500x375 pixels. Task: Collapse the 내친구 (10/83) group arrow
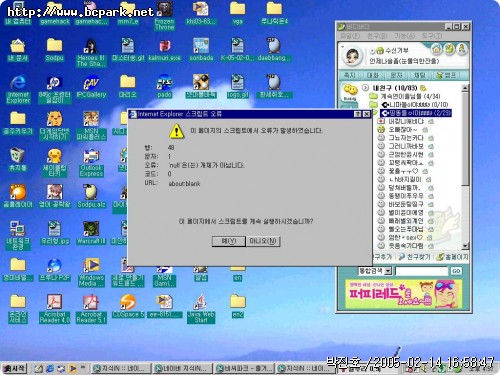click(x=365, y=88)
